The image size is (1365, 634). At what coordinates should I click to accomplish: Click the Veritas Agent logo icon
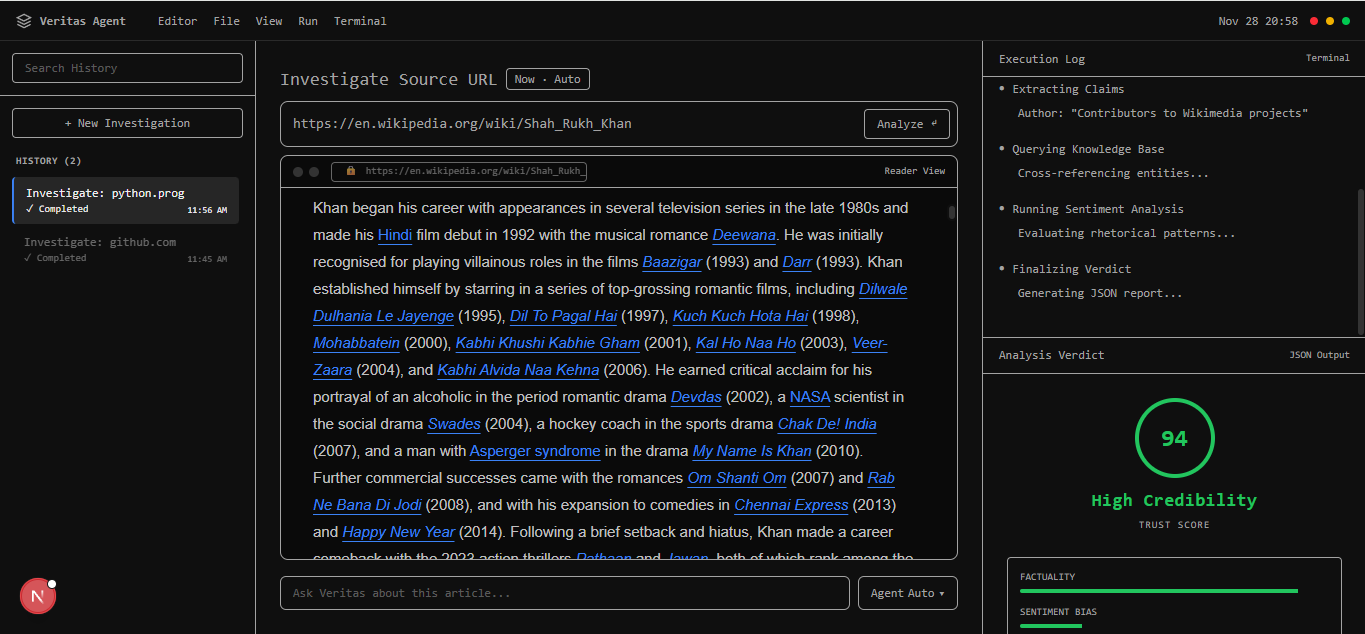tap(24, 21)
